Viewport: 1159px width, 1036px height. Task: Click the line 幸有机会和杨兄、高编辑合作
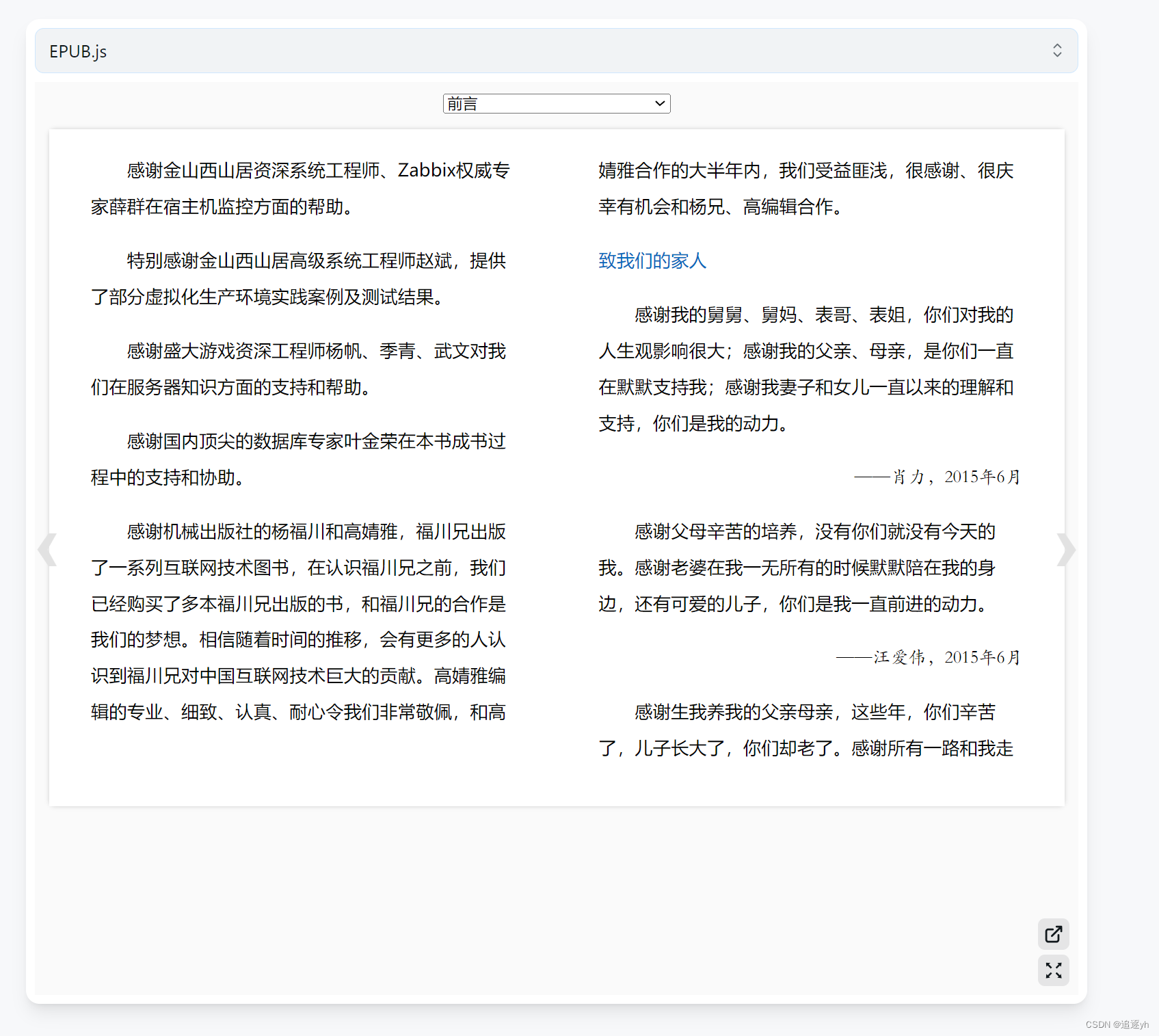pos(721,207)
